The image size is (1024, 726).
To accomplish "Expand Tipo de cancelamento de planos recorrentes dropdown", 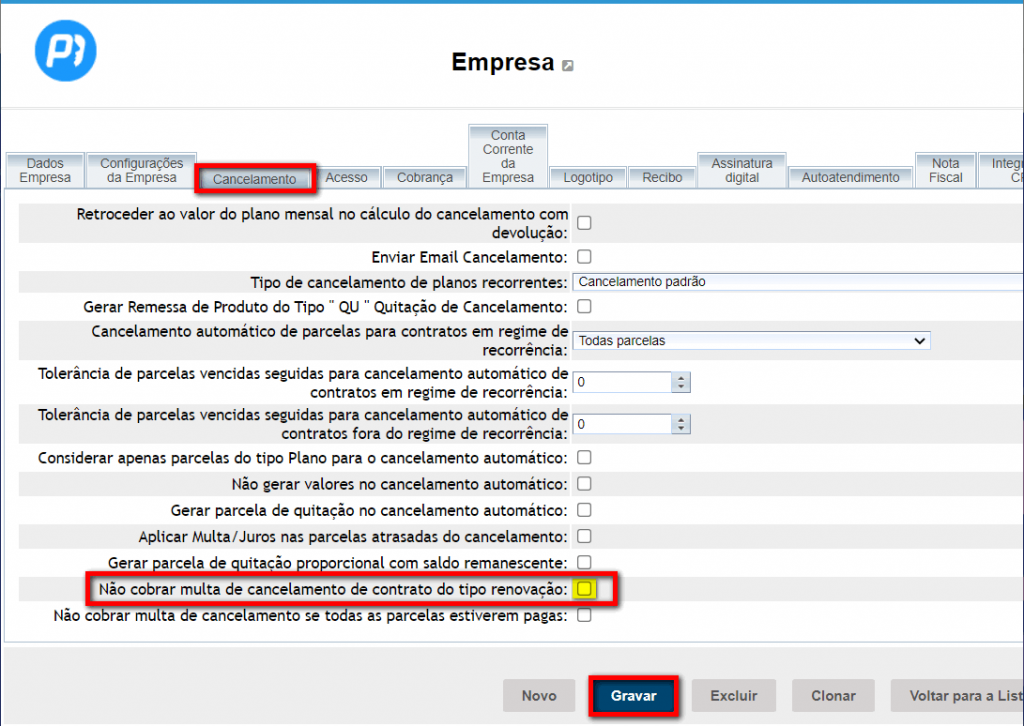I will (x=798, y=282).
